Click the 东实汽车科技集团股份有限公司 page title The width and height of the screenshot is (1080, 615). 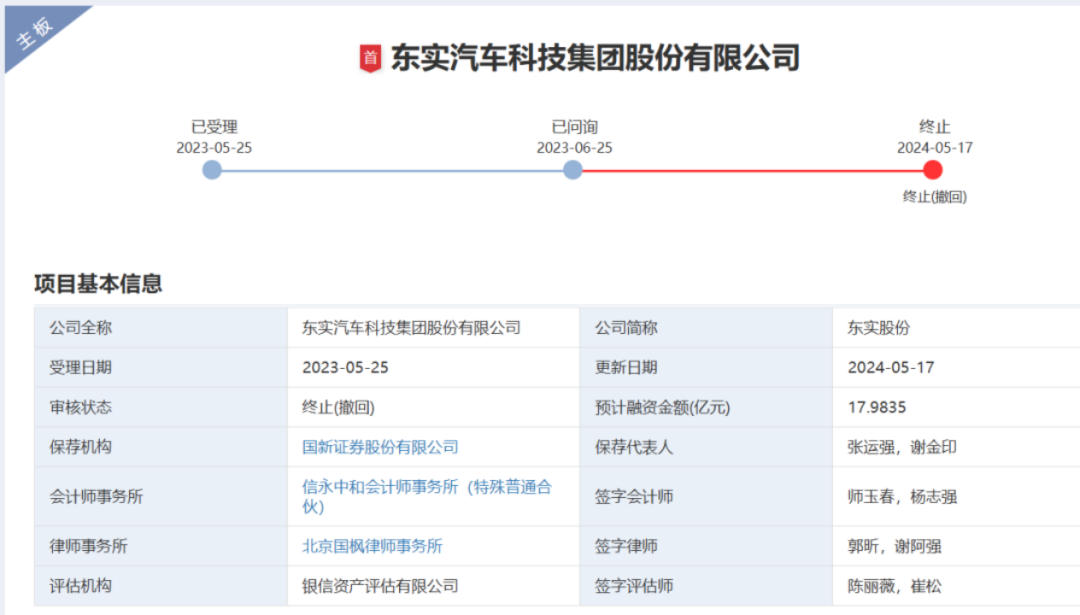[x=594, y=58]
